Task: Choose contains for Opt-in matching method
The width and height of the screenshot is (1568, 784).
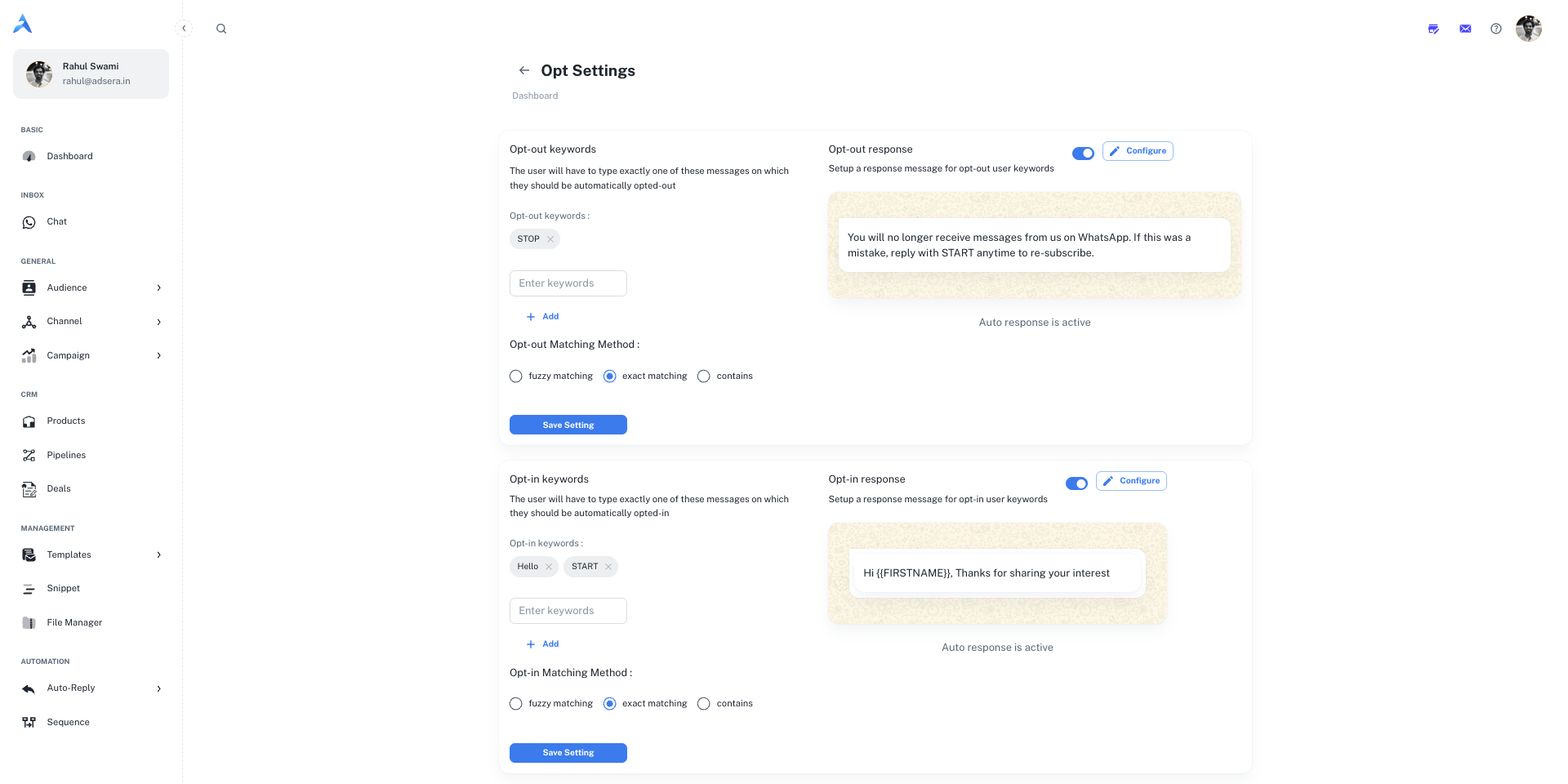Action: (x=704, y=704)
